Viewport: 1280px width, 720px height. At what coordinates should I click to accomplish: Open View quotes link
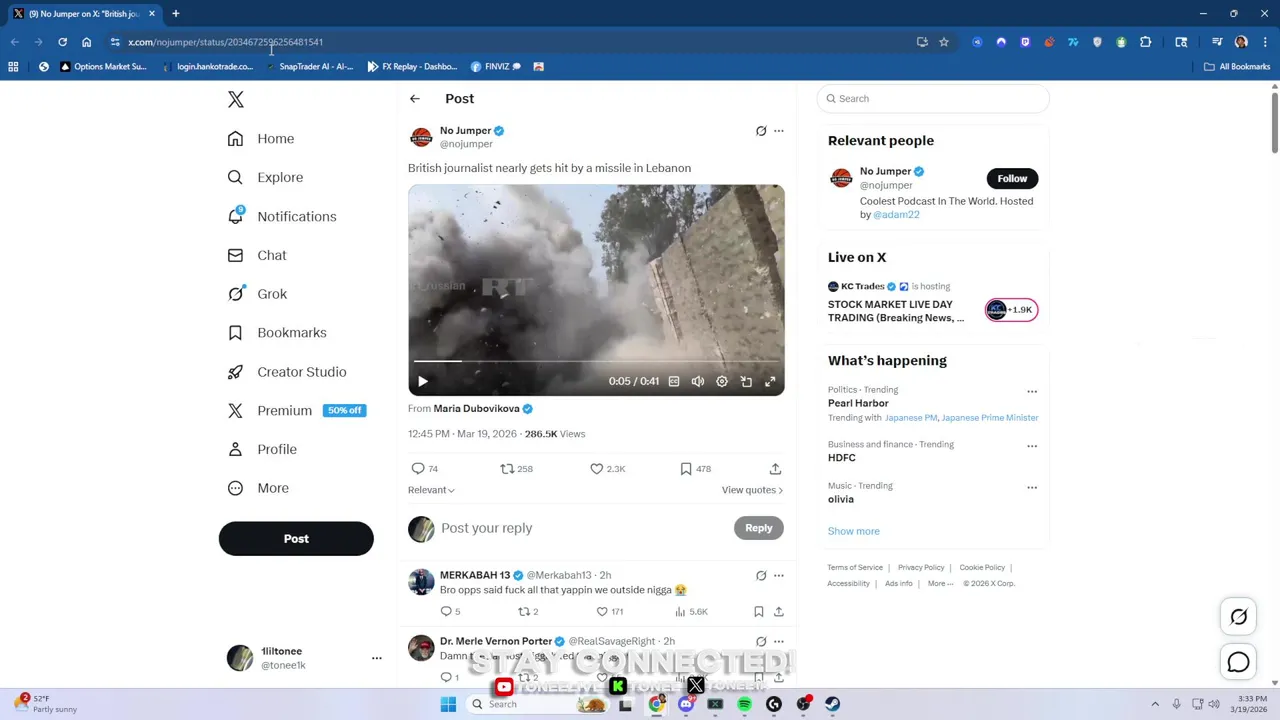click(x=752, y=490)
